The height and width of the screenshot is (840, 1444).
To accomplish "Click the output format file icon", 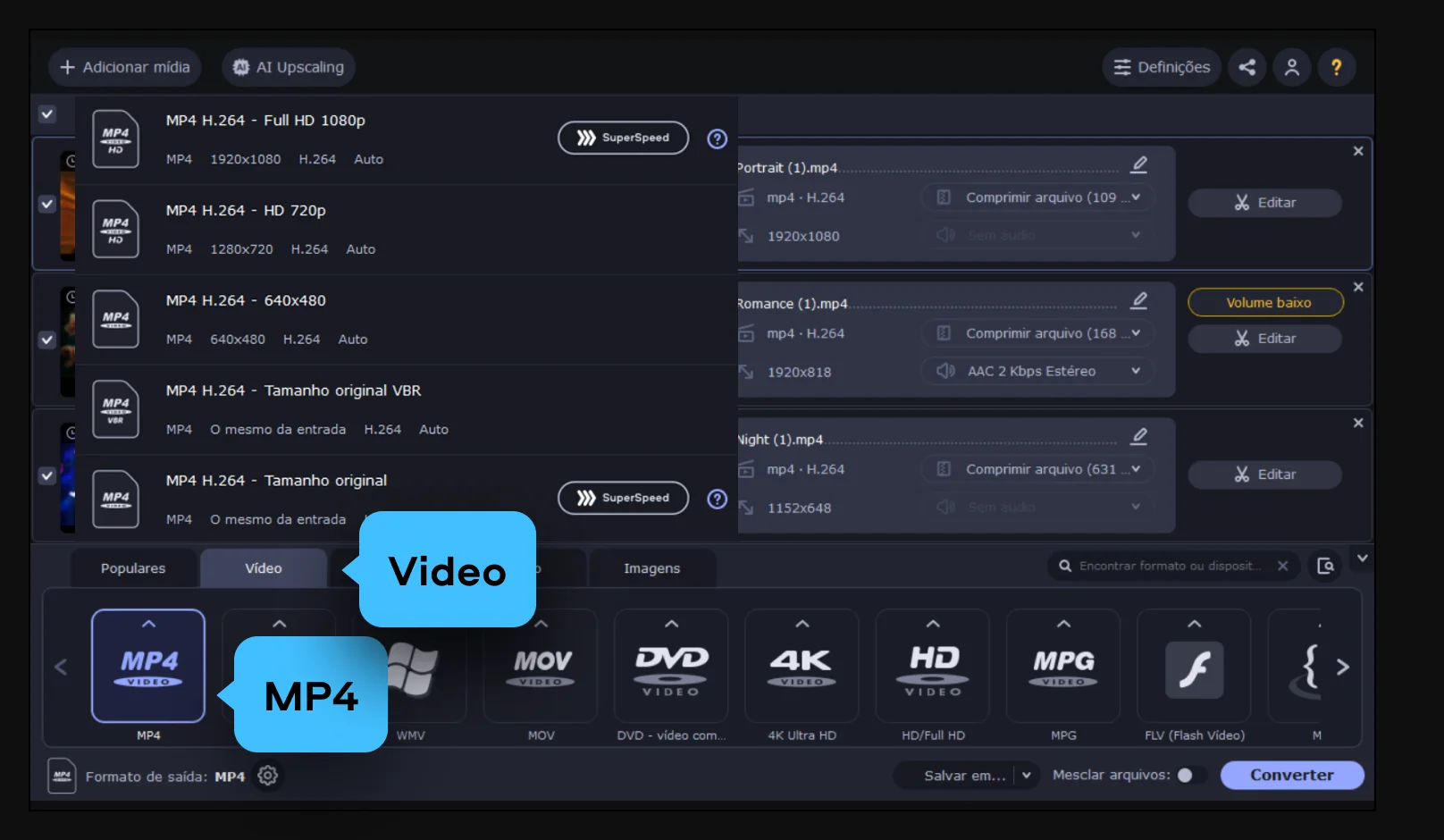I will 62,776.
